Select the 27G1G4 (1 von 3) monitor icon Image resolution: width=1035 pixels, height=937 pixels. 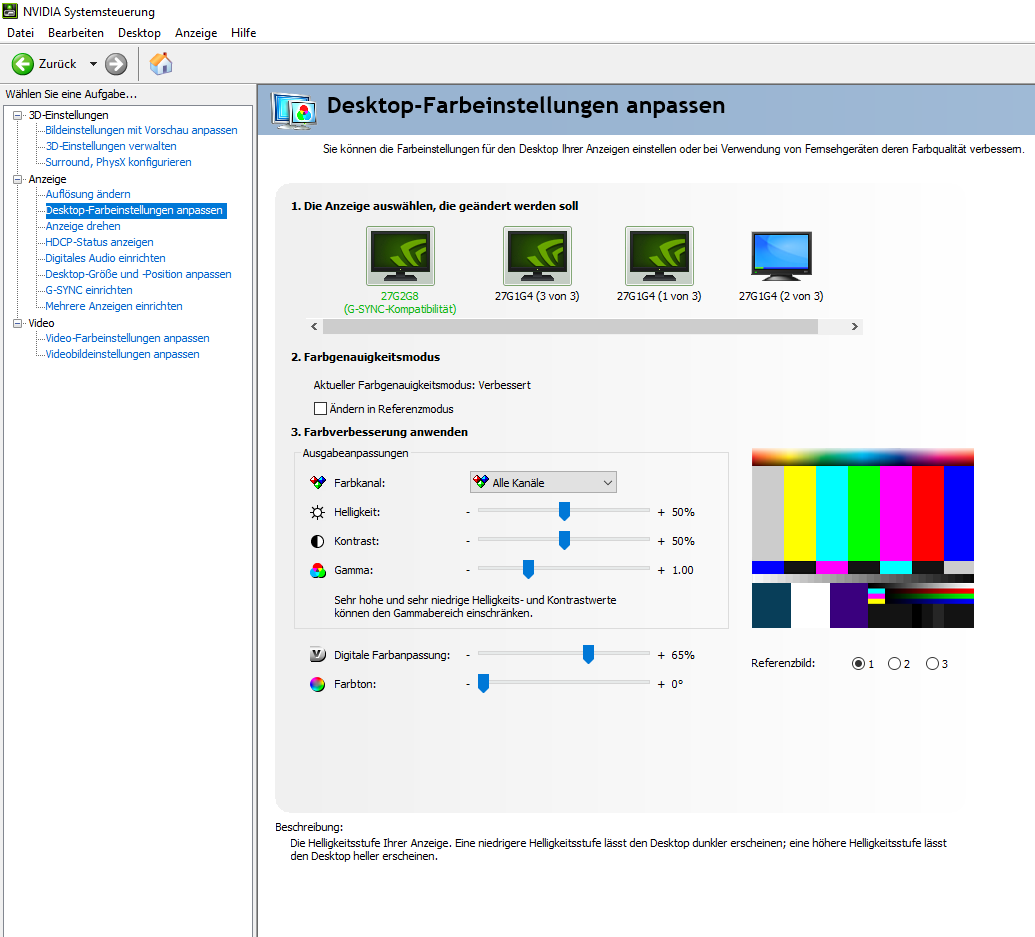[659, 255]
